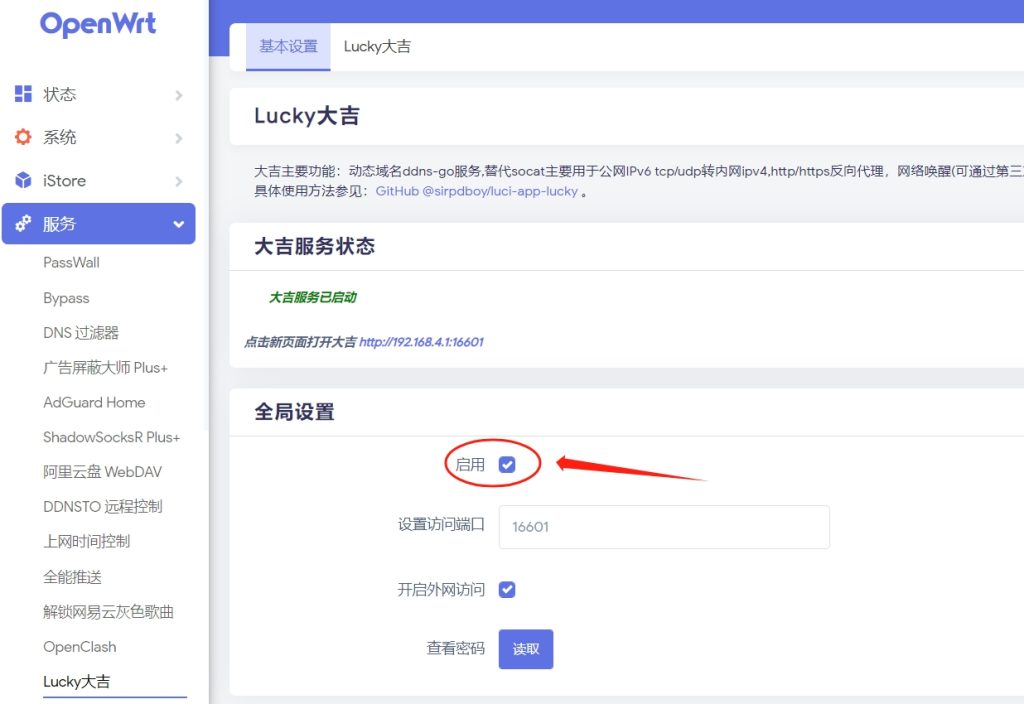Select Lucky大吉 in the sidebar

pos(76,681)
